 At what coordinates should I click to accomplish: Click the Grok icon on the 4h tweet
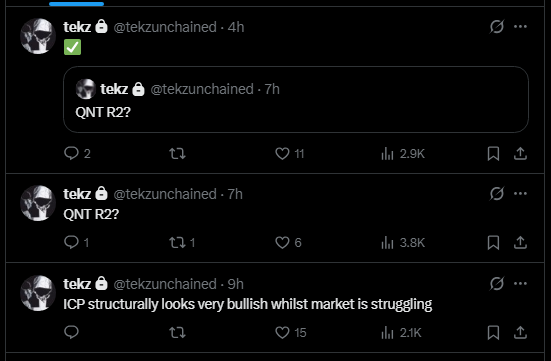[497, 27]
